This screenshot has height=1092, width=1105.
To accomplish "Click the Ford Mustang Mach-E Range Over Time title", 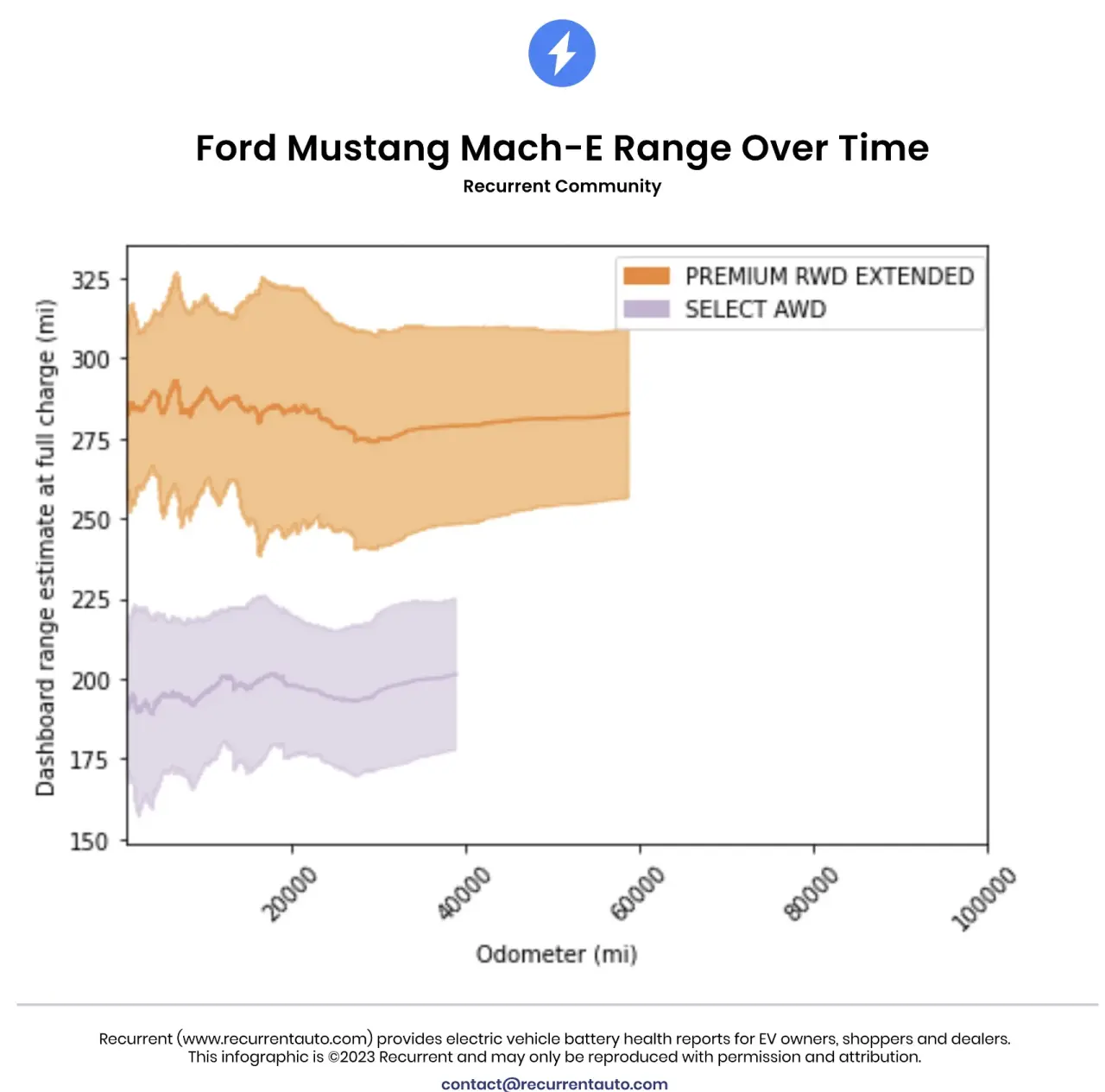I will 562,148.
